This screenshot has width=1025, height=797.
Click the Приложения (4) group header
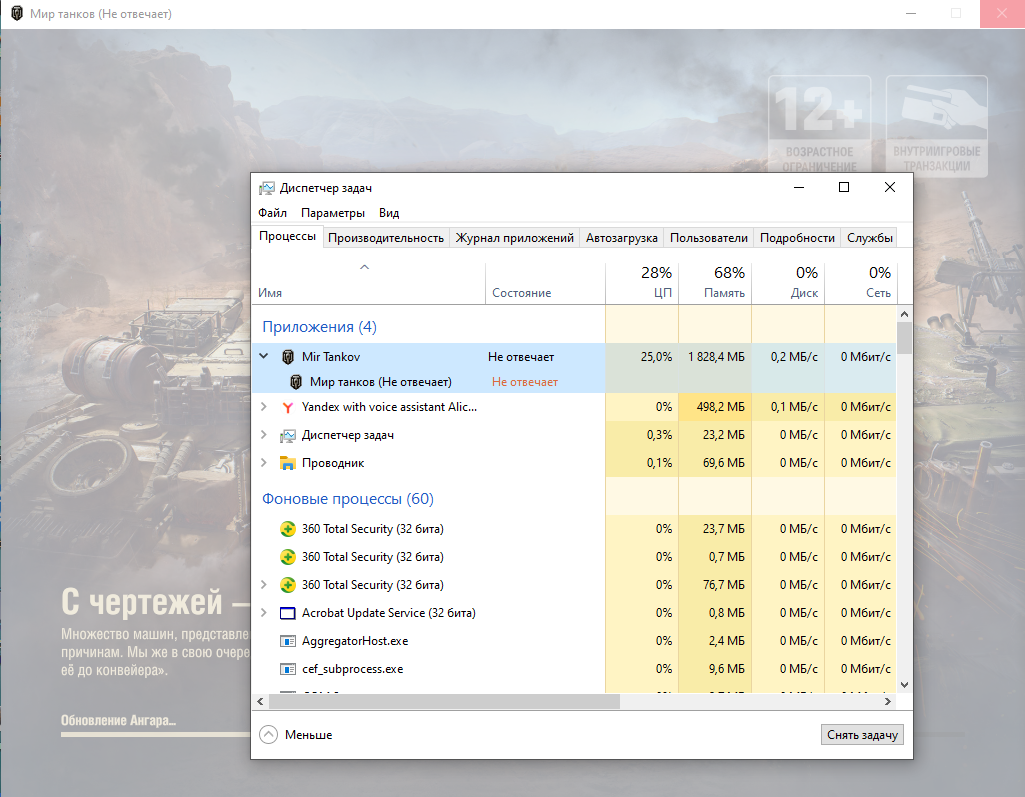click(319, 327)
